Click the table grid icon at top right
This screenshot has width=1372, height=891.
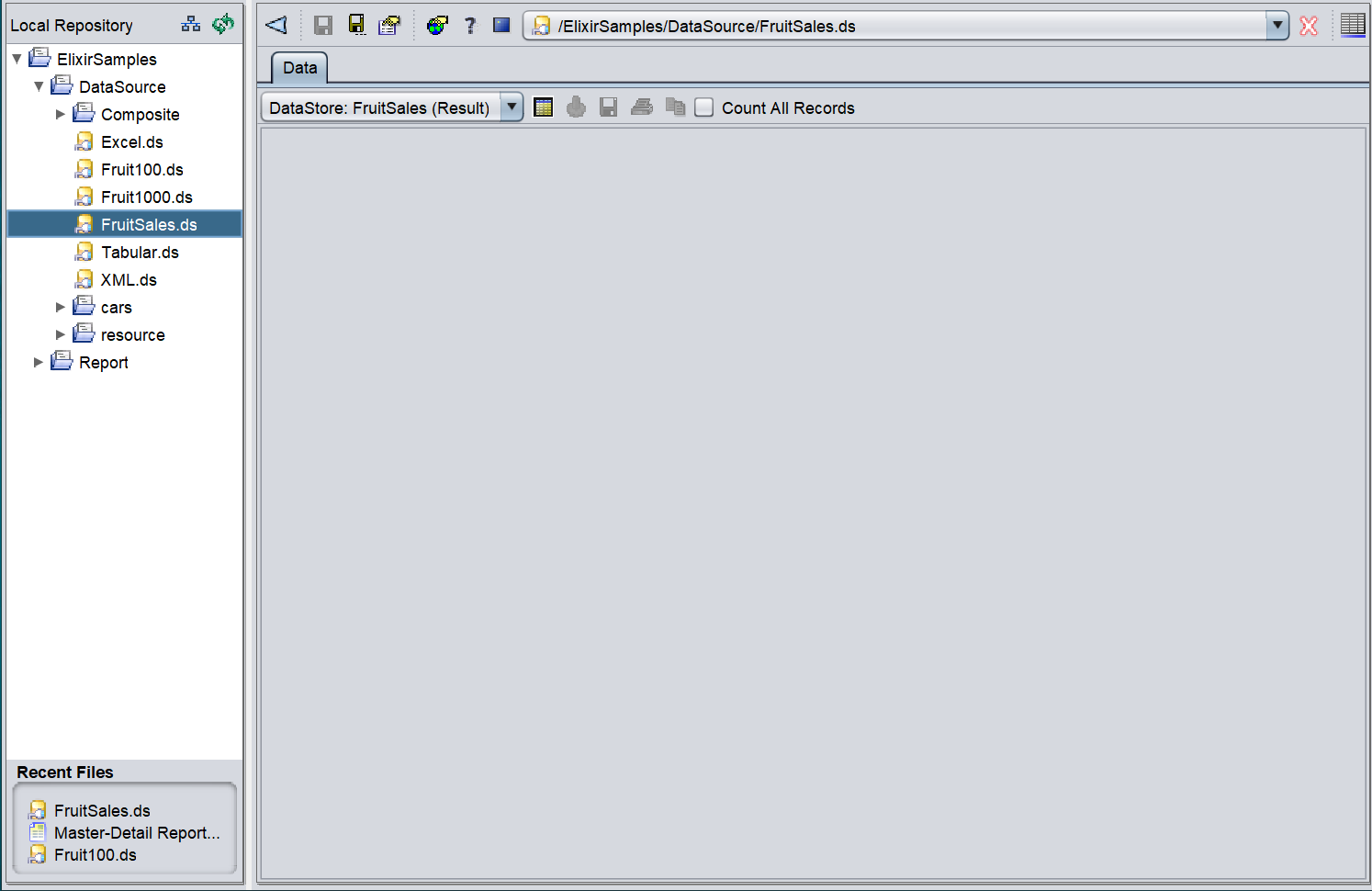coord(1353,25)
